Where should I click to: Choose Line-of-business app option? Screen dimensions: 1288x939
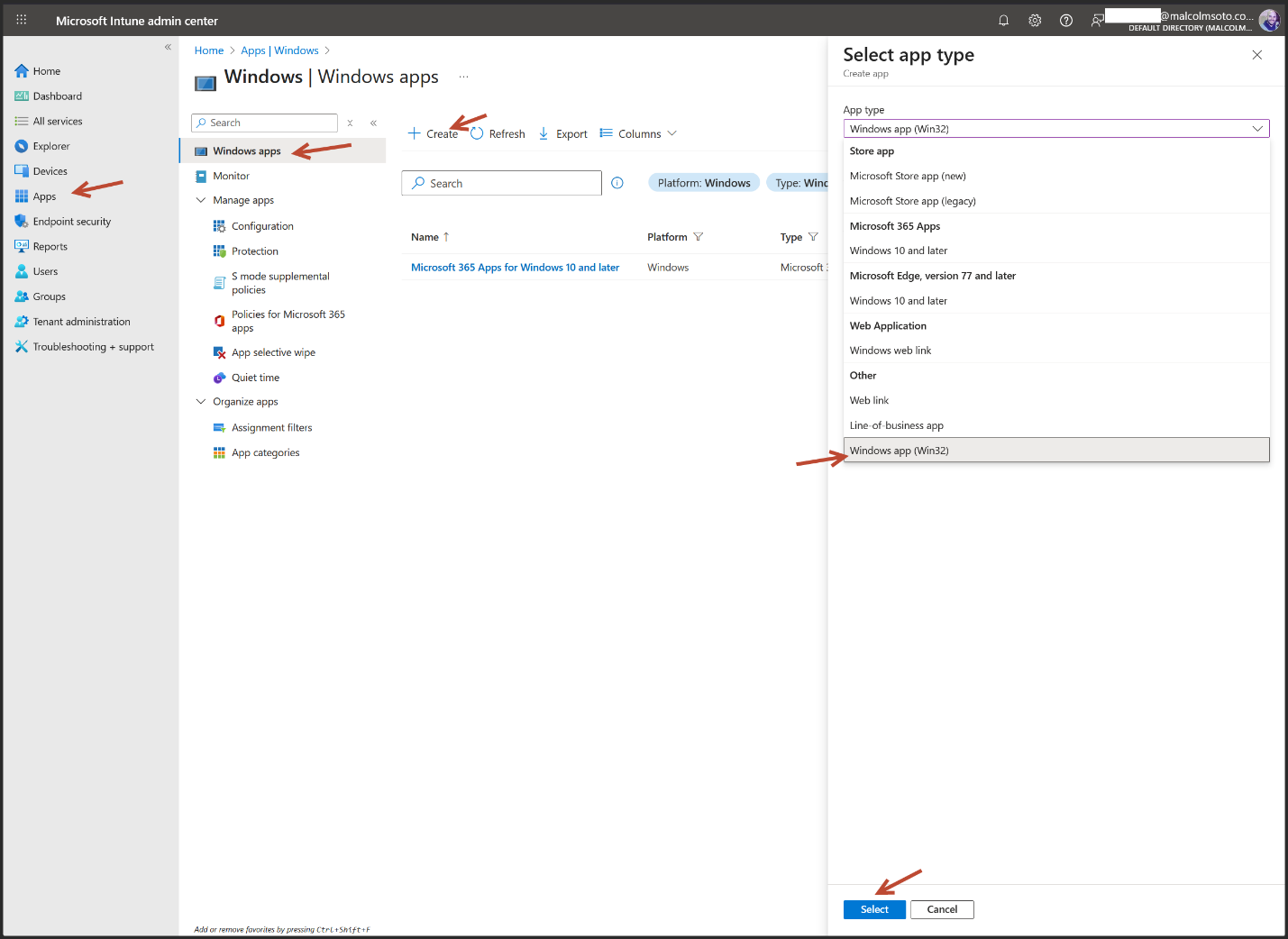[896, 425]
